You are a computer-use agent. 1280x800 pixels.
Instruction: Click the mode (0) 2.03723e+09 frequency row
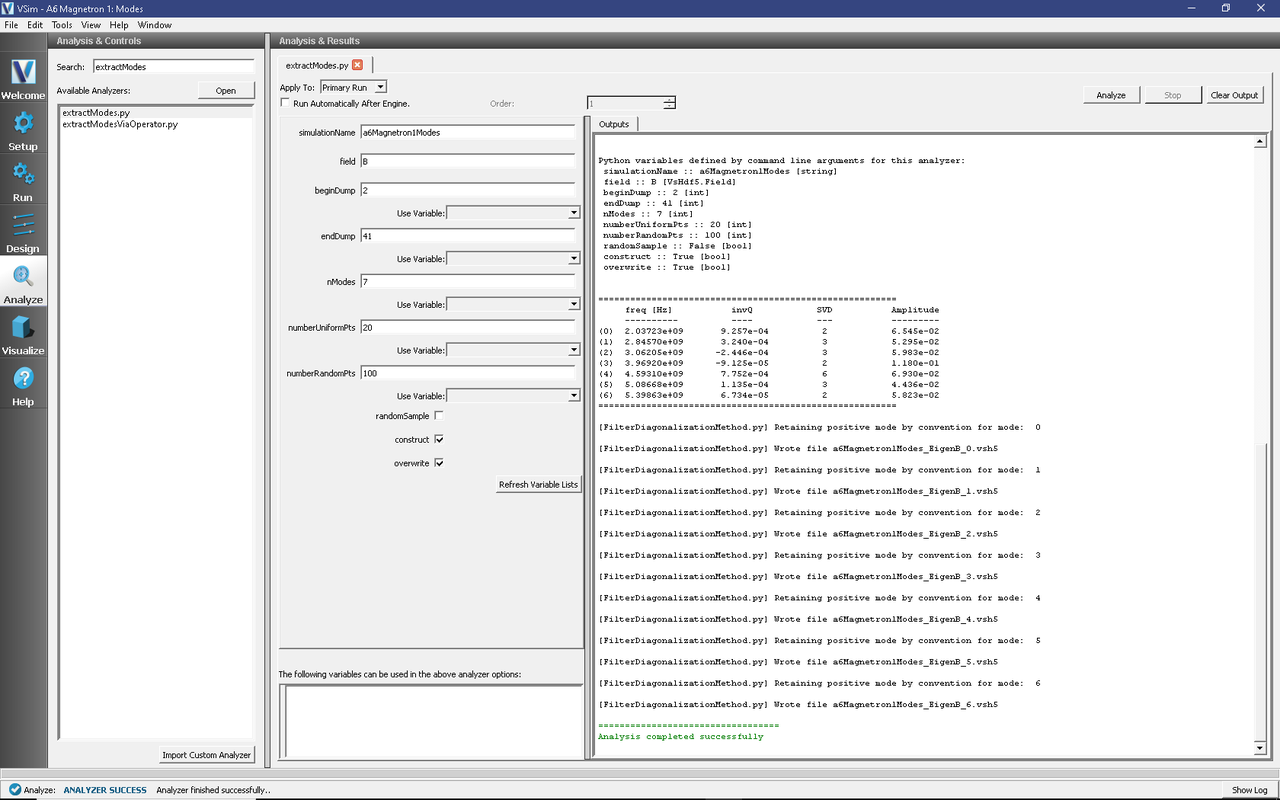tap(769, 331)
